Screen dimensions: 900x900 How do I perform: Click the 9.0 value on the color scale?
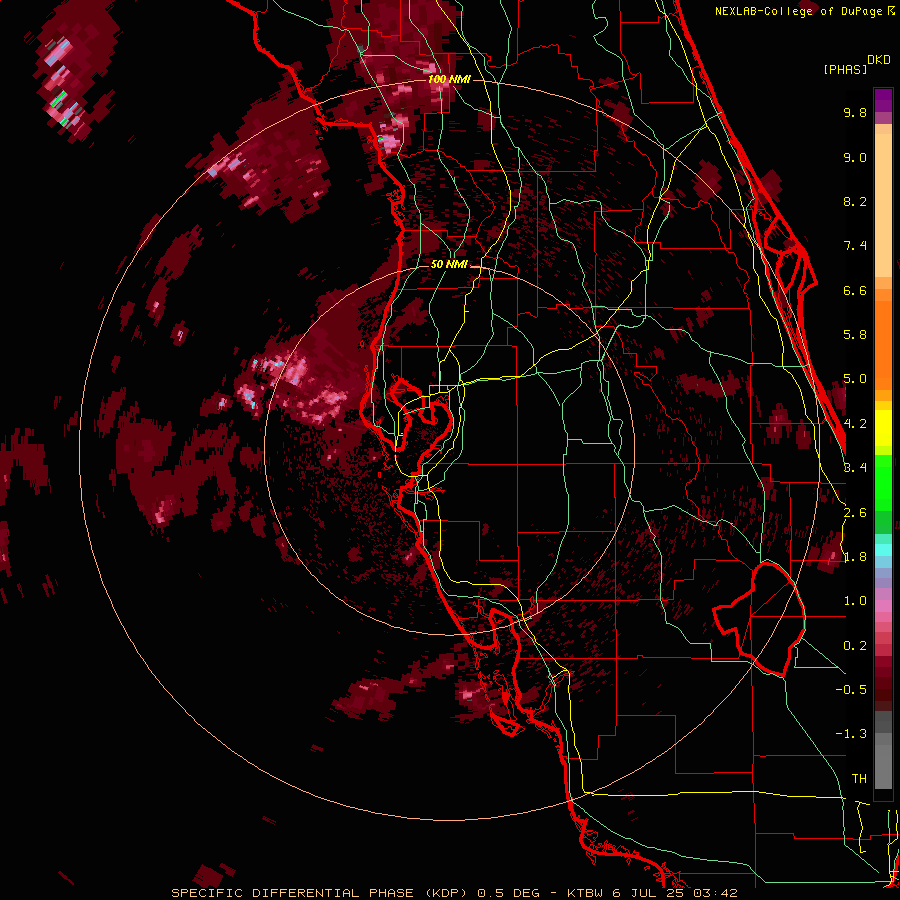(x=855, y=157)
